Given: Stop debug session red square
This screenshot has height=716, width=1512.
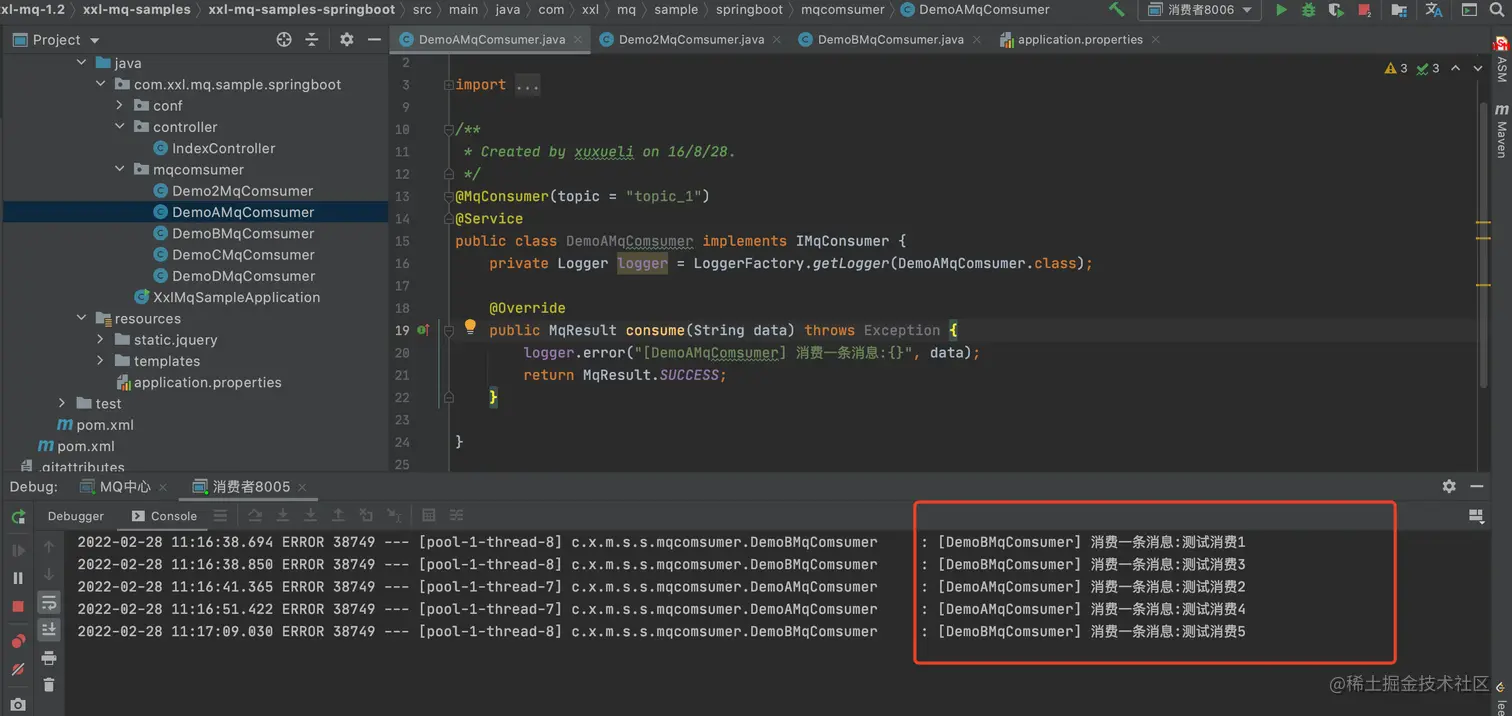Looking at the screenshot, I should click(18, 607).
